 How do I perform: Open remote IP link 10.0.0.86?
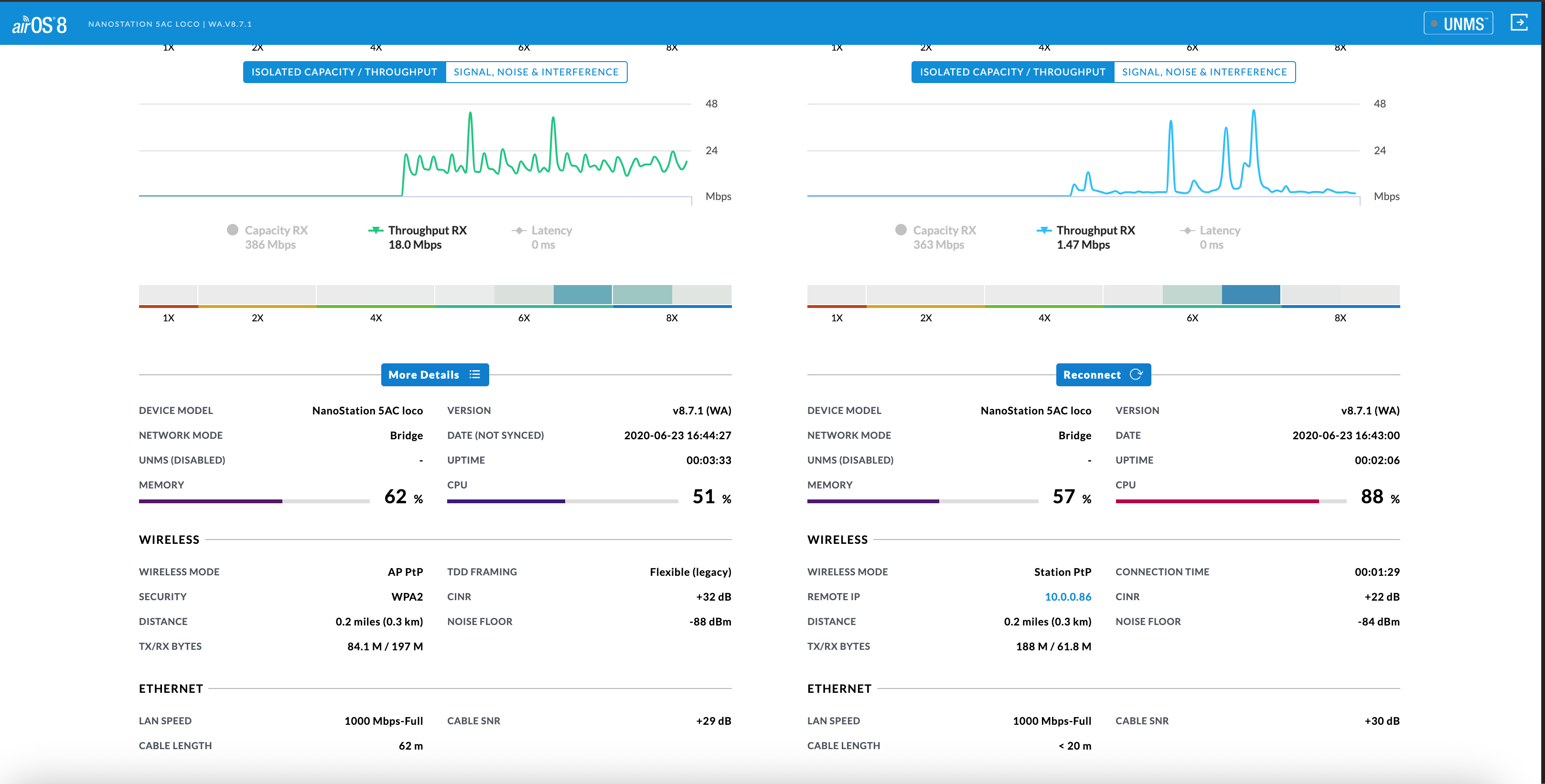[x=1068, y=596]
